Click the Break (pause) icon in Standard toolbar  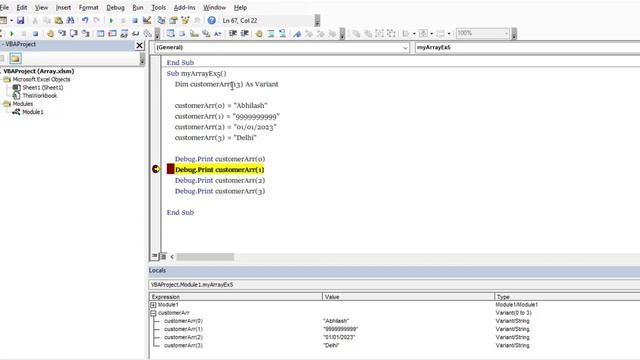(123, 20)
